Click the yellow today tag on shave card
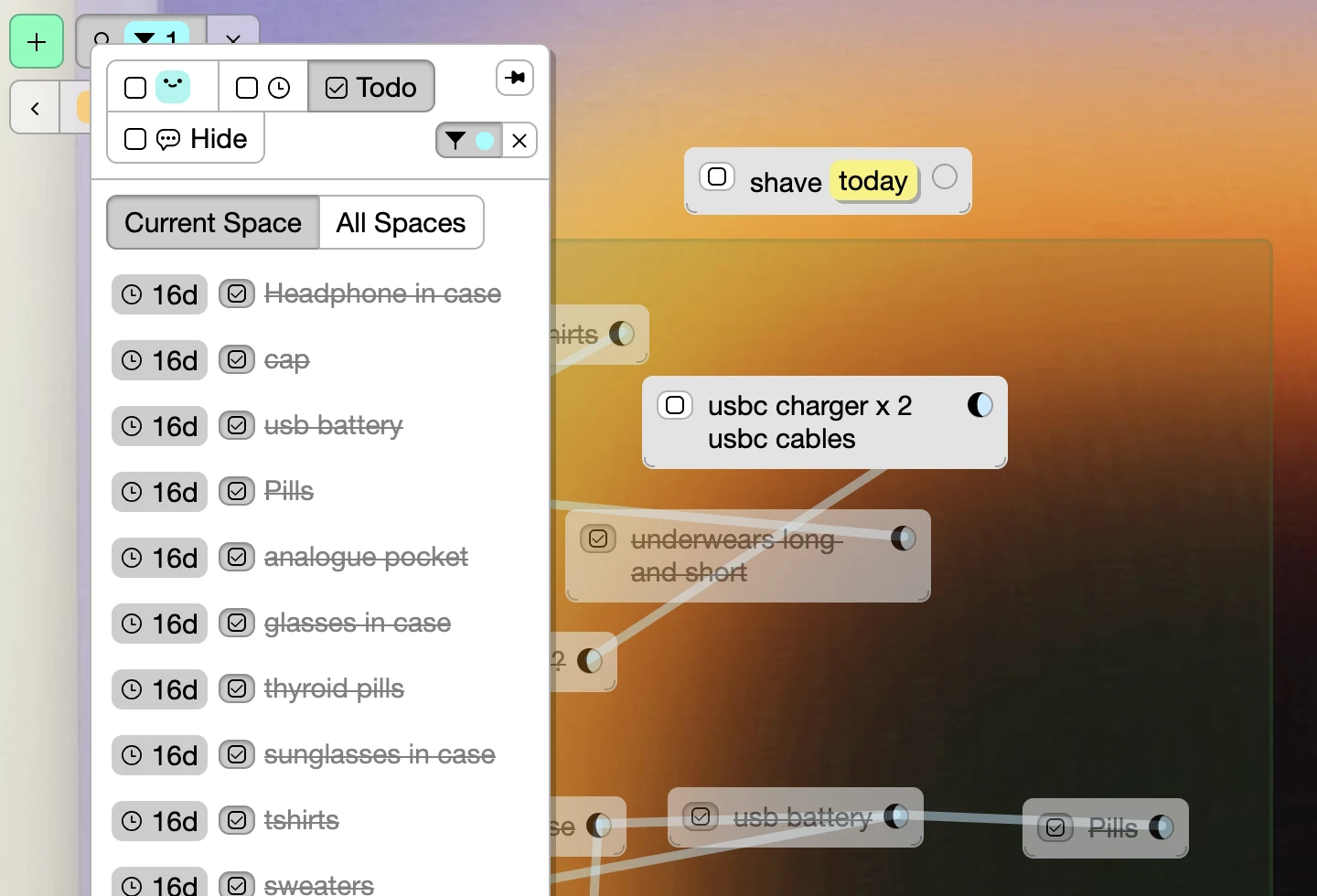This screenshot has width=1317, height=896. tap(873, 181)
